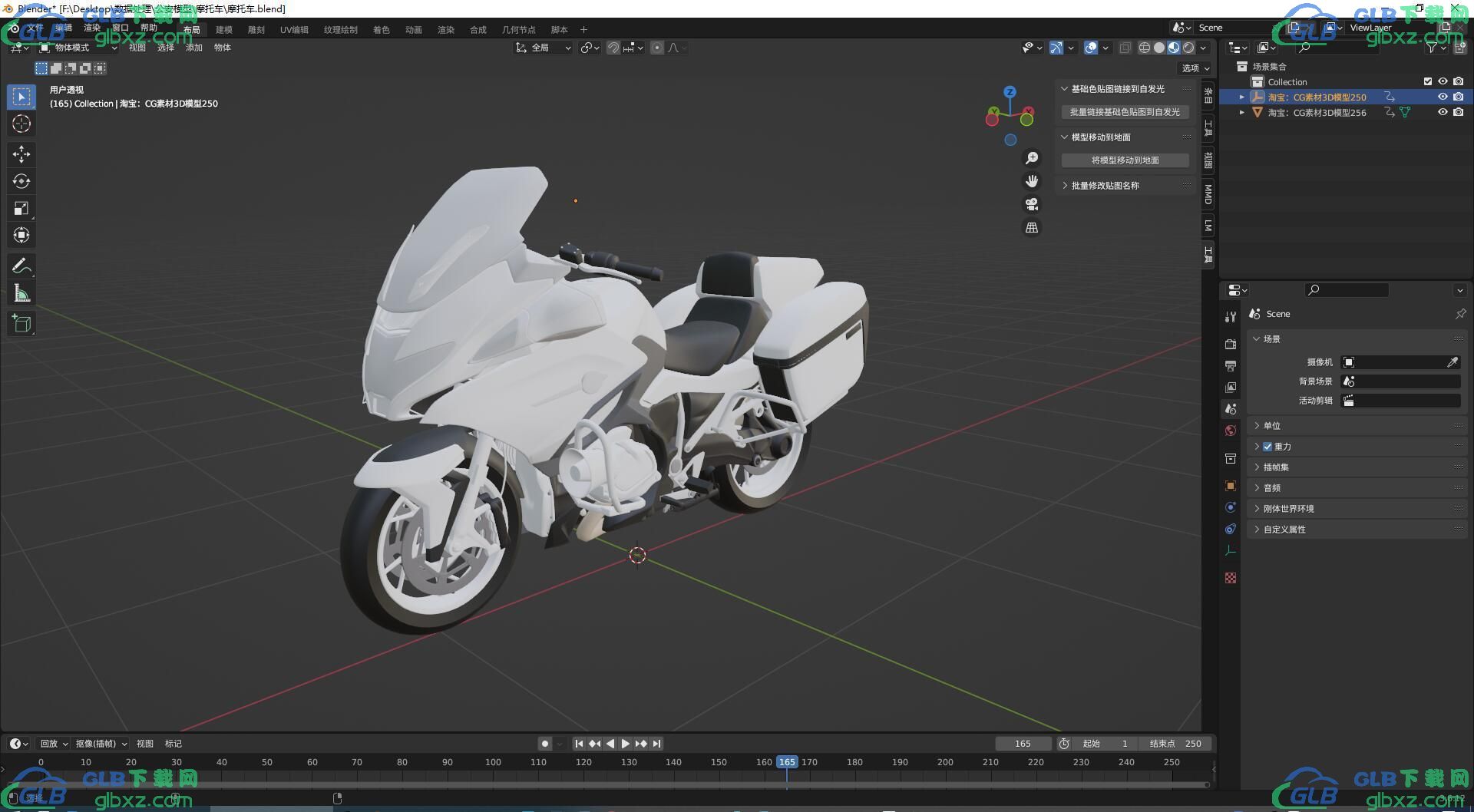Toggle snapping magnet in viewport header

tap(613, 48)
